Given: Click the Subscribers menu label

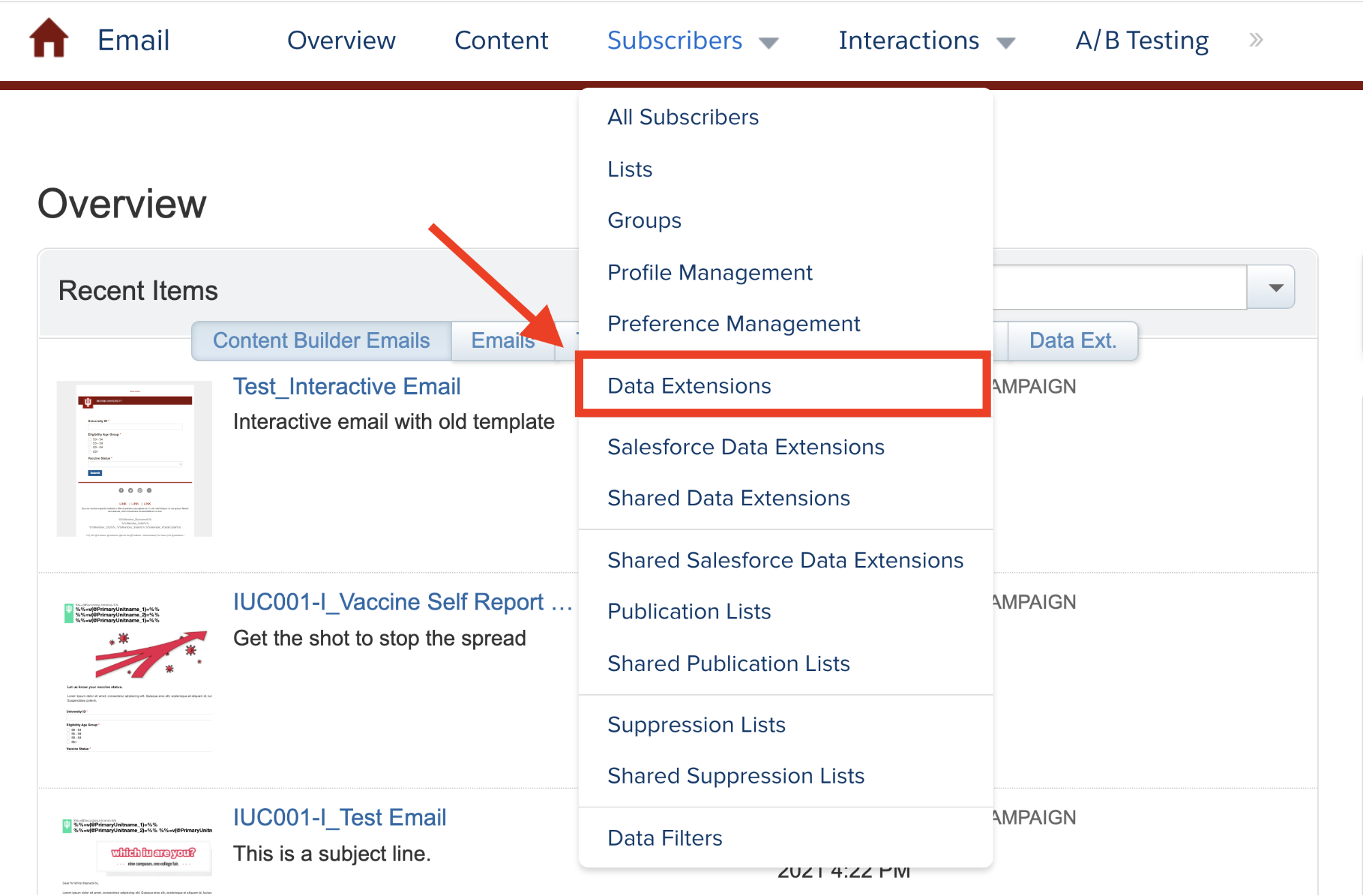Looking at the screenshot, I should click(674, 40).
